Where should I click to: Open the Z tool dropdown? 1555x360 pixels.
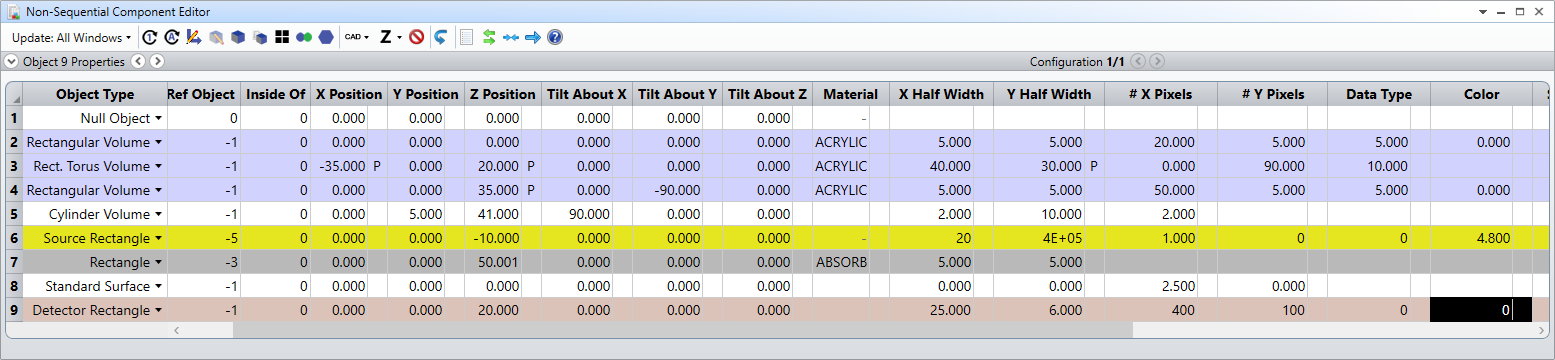pos(391,37)
